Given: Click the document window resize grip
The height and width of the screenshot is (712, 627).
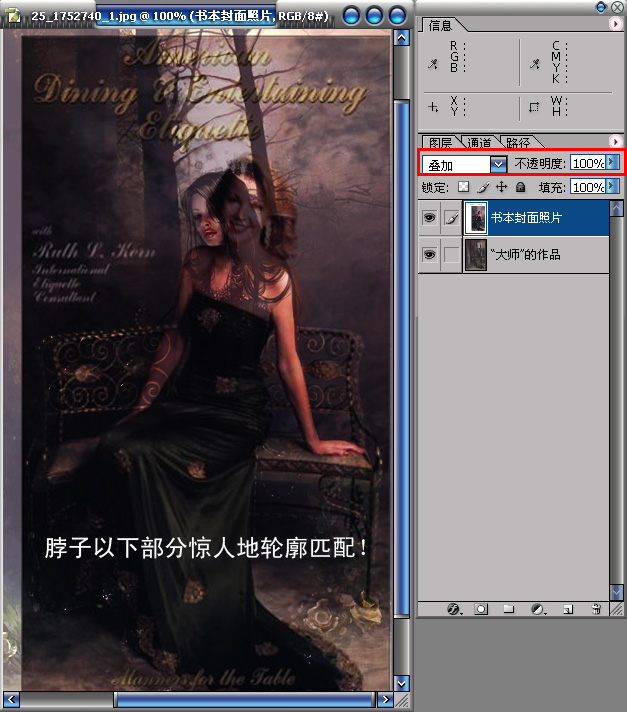Looking at the screenshot, I should [401, 700].
